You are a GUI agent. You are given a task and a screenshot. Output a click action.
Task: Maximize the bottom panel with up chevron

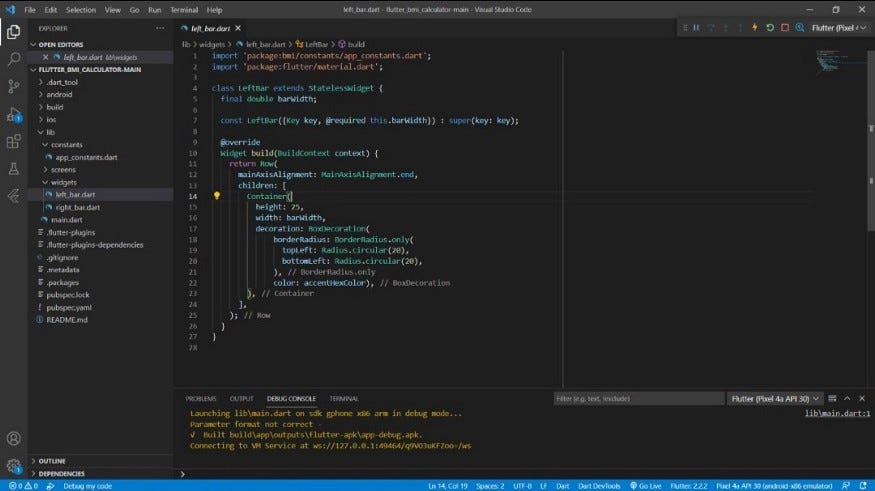click(x=847, y=398)
